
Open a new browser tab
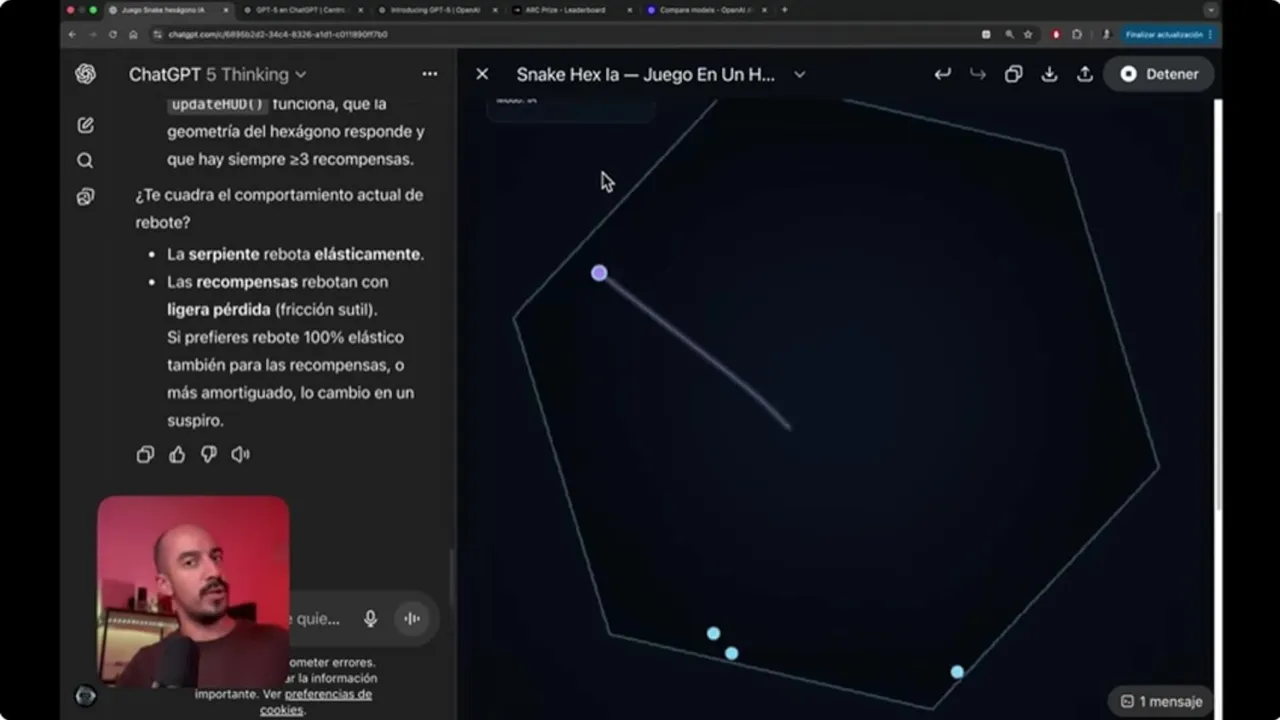(784, 10)
